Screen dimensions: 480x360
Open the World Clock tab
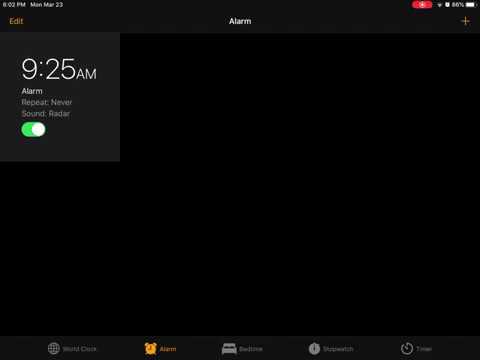pyautogui.click(x=72, y=349)
